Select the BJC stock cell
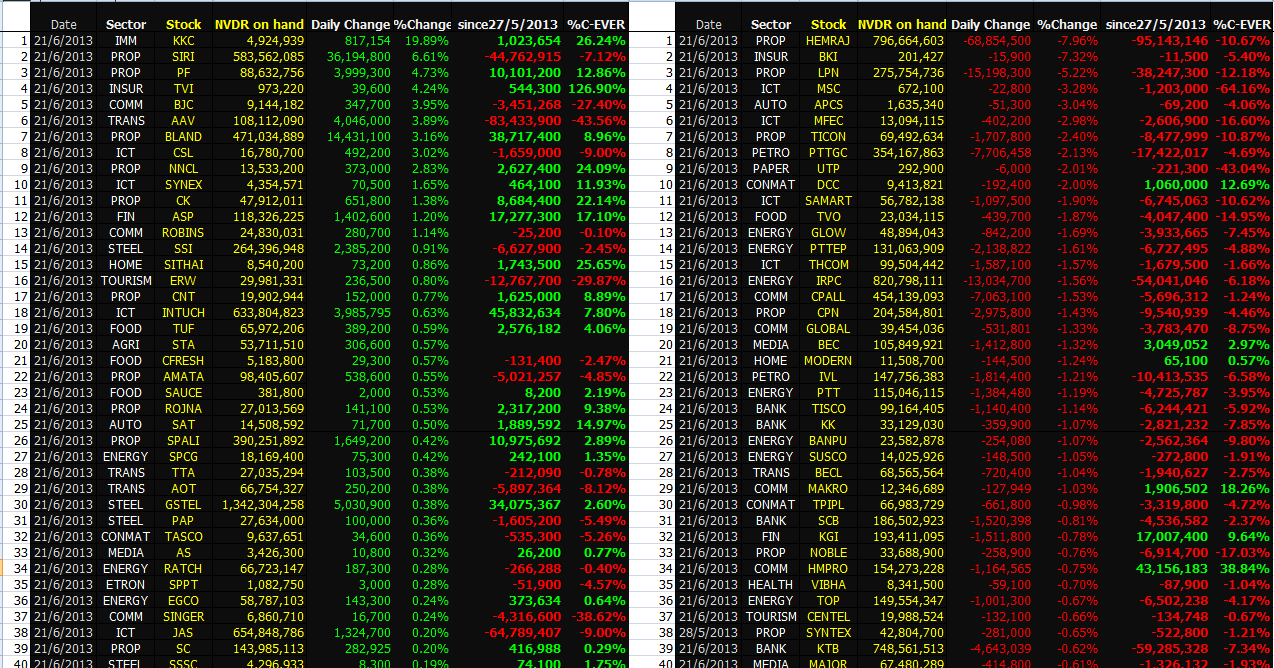Viewport: 1274px width, 668px height. click(184, 105)
